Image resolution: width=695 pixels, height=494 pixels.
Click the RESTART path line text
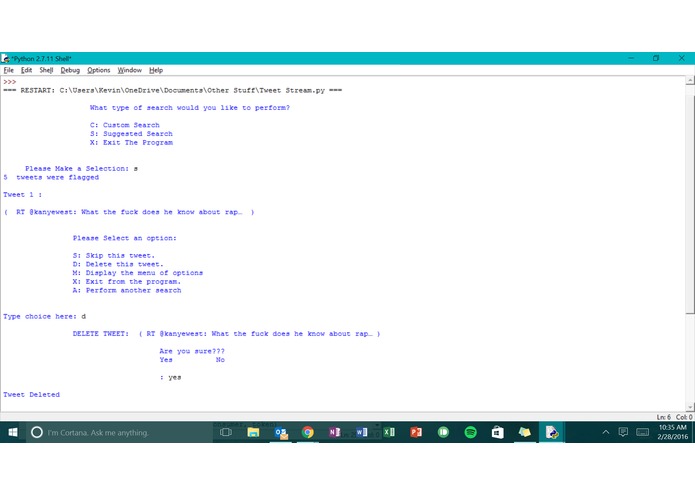point(173,90)
